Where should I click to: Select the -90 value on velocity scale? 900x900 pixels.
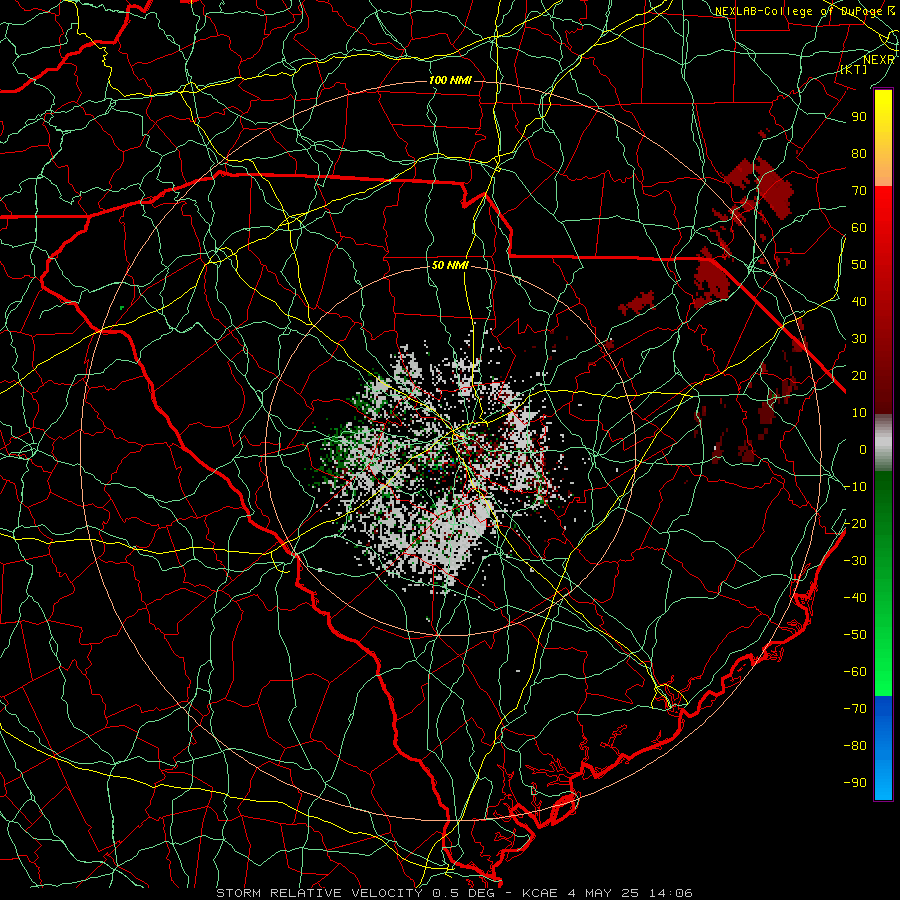pyautogui.click(x=855, y=783)
